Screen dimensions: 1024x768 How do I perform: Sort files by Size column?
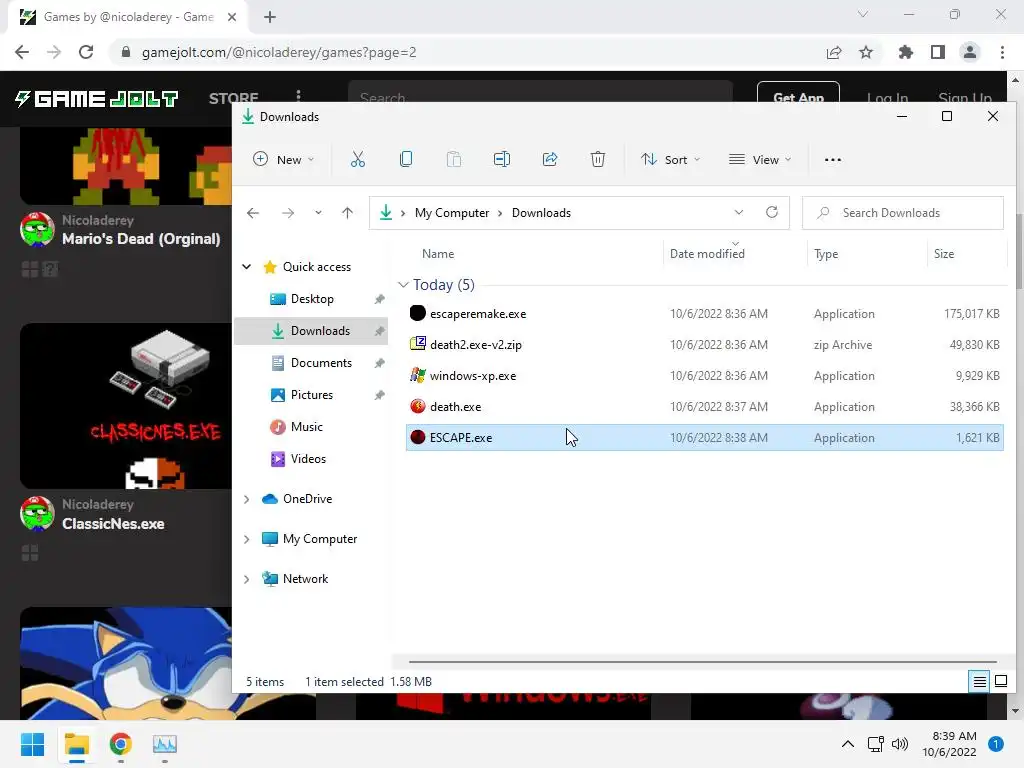[943, 254]
